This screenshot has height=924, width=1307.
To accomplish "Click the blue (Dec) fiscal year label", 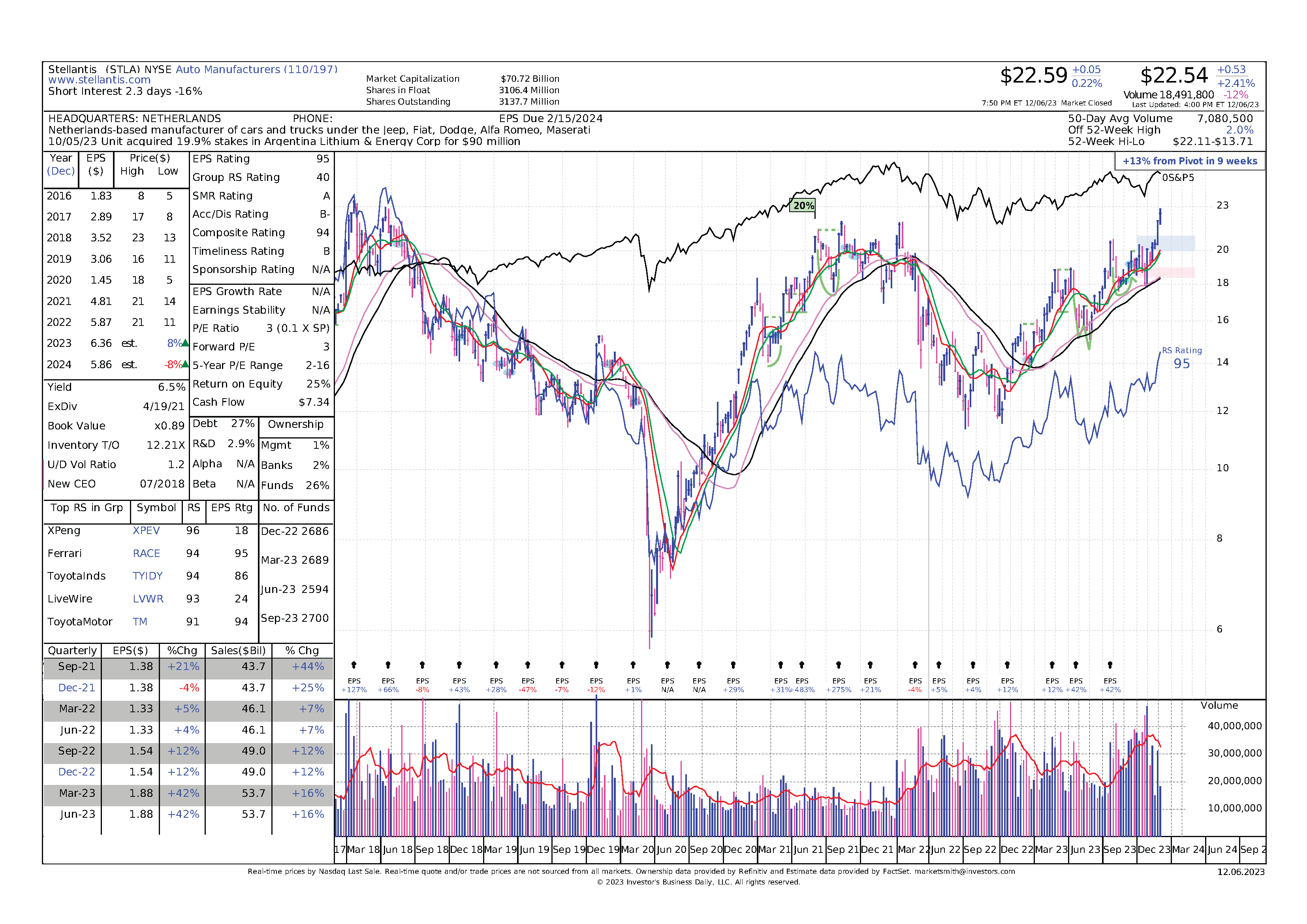I will [61, 171].
